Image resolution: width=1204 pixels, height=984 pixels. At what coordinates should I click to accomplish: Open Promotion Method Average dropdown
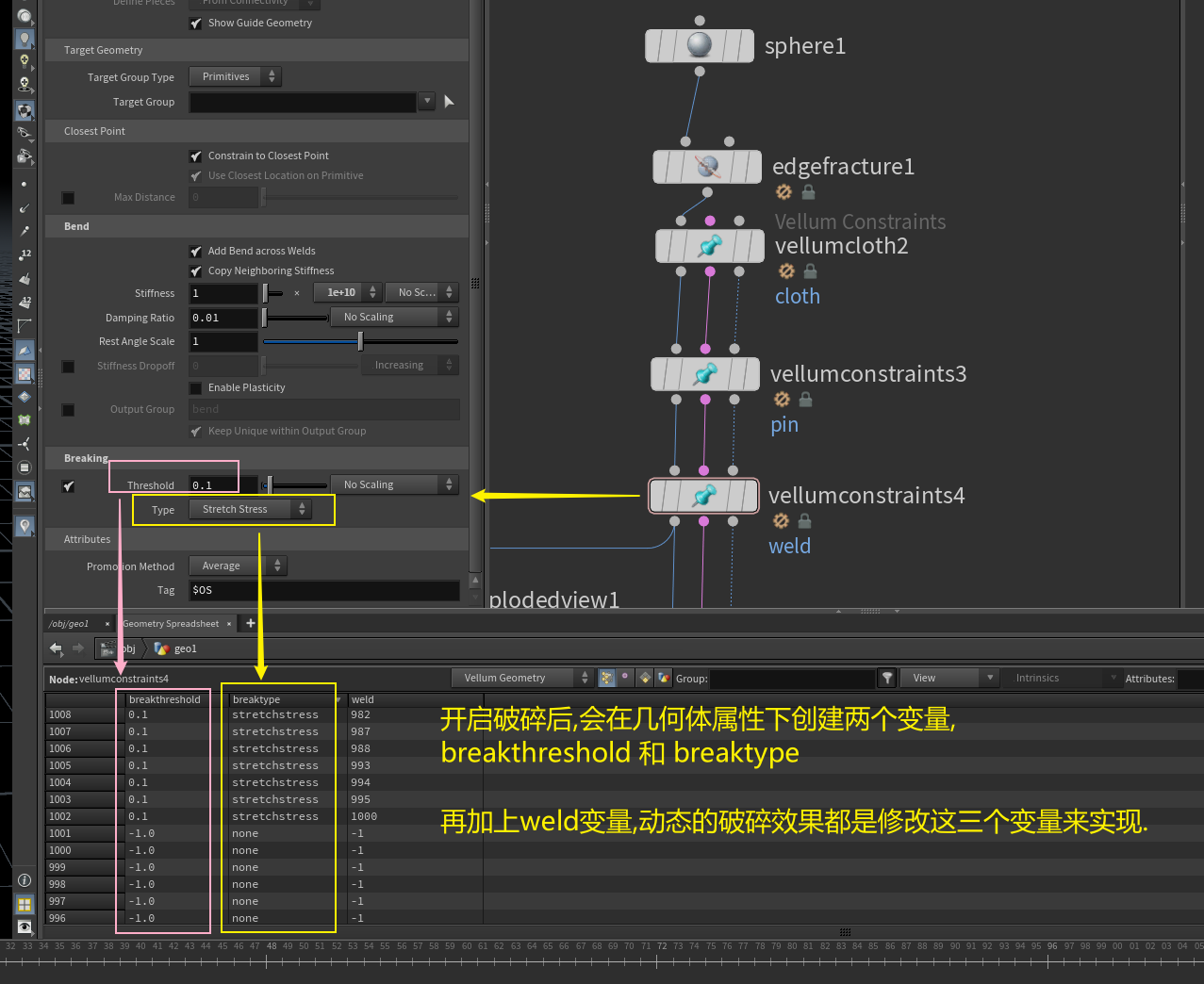tap(238, 566)
